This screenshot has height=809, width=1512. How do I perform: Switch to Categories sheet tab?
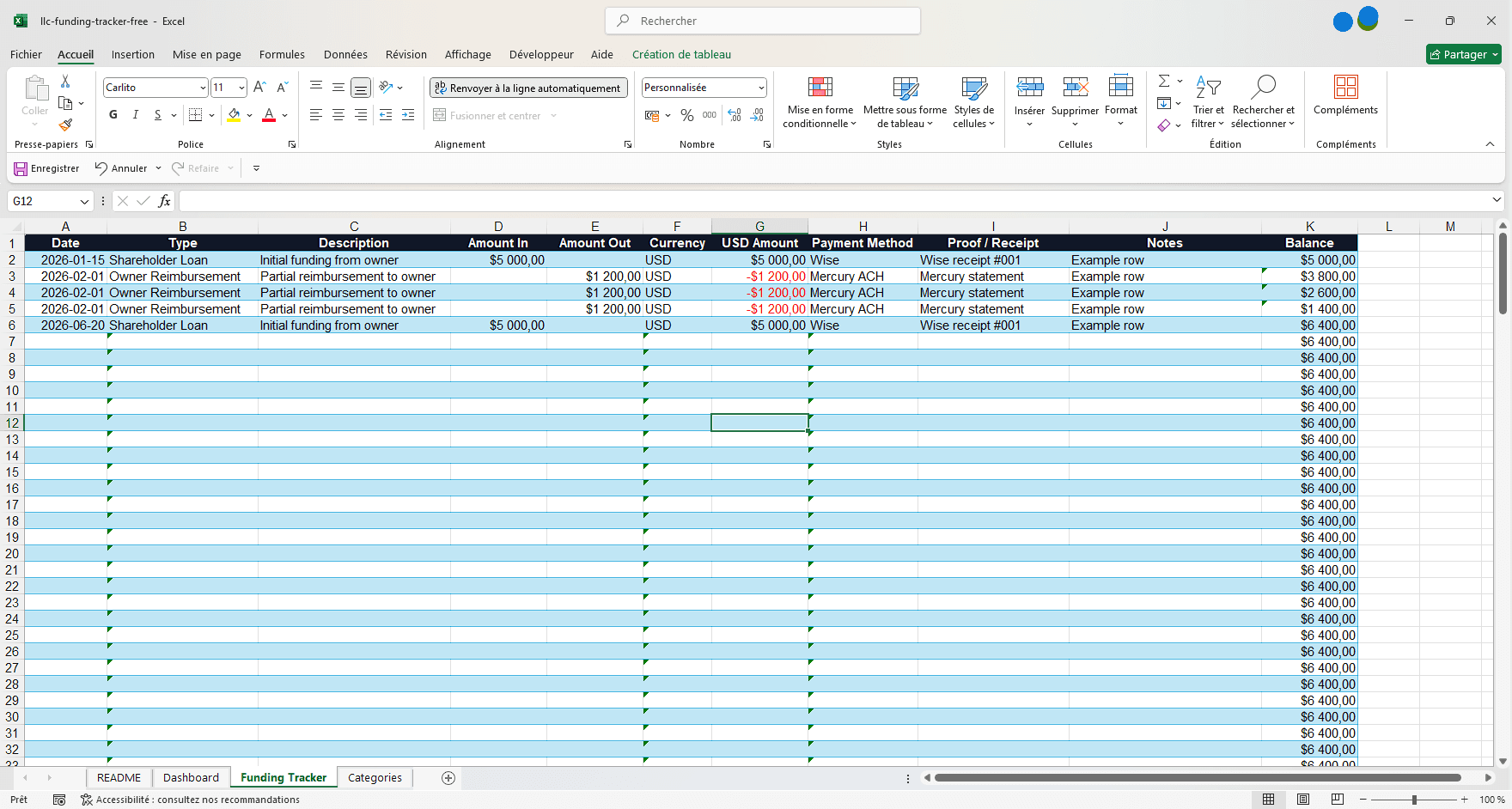(x=375, y=777)
